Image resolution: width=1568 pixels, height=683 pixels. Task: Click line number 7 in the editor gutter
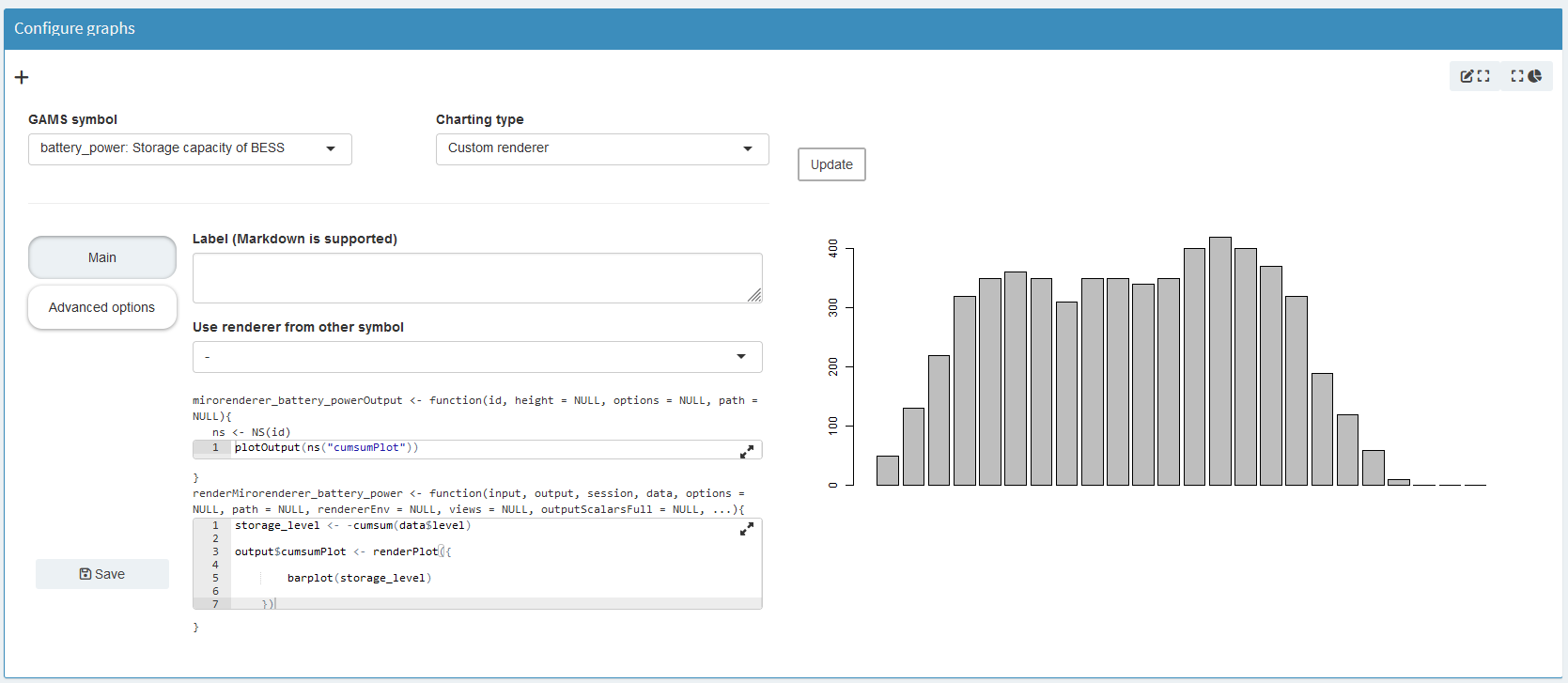(x=215, y=604)
